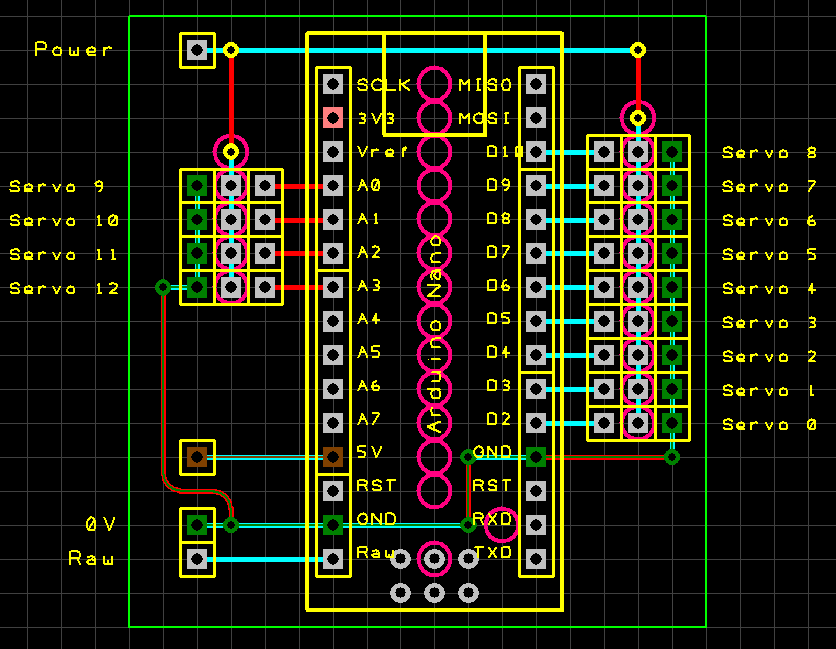
Task: Select the header pad next to the TXD label
Action: [x=536, y=559]
